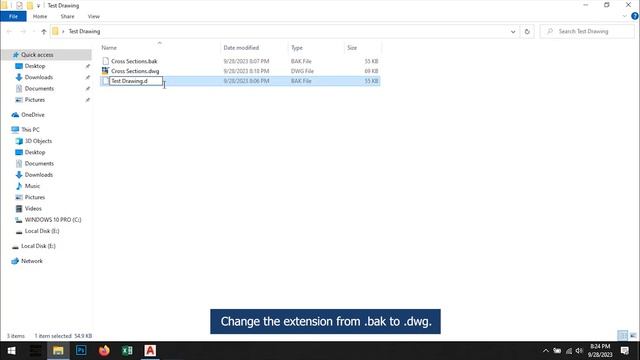
Task: Click inside the Test Drawing rename field
Action: pos(136,81)
